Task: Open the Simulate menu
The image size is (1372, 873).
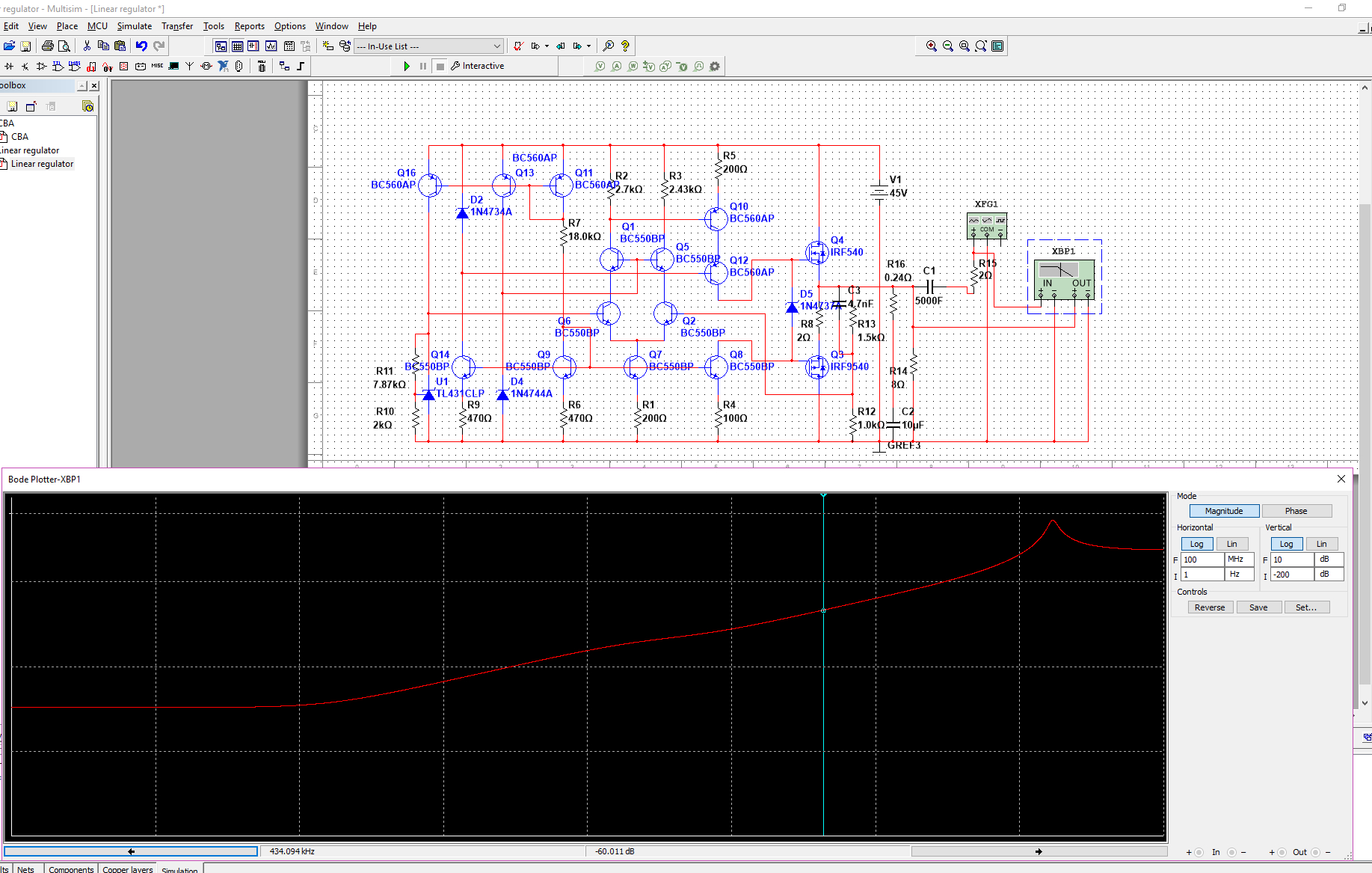Action: 134,26
